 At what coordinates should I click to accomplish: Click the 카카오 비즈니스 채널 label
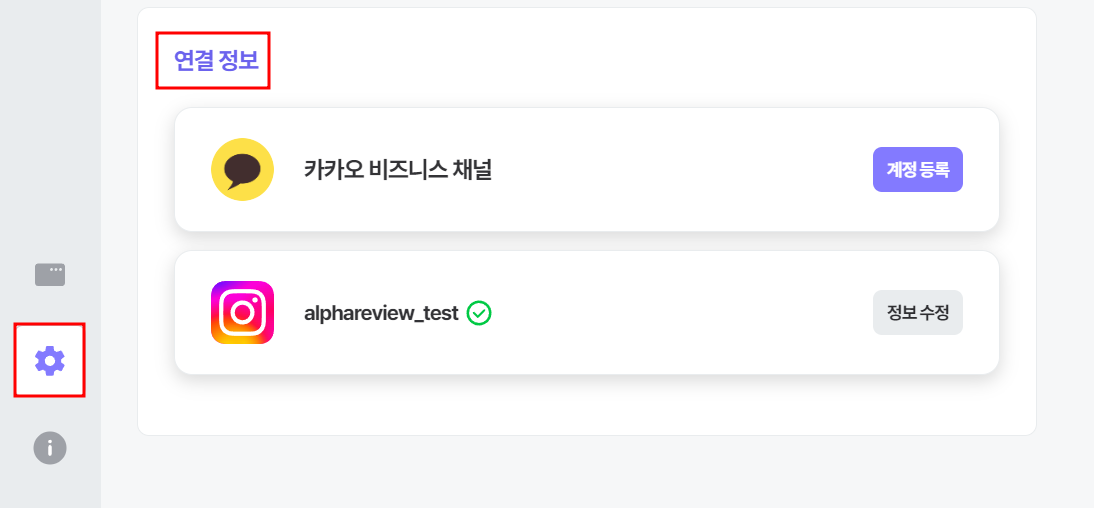click(398, 170)
